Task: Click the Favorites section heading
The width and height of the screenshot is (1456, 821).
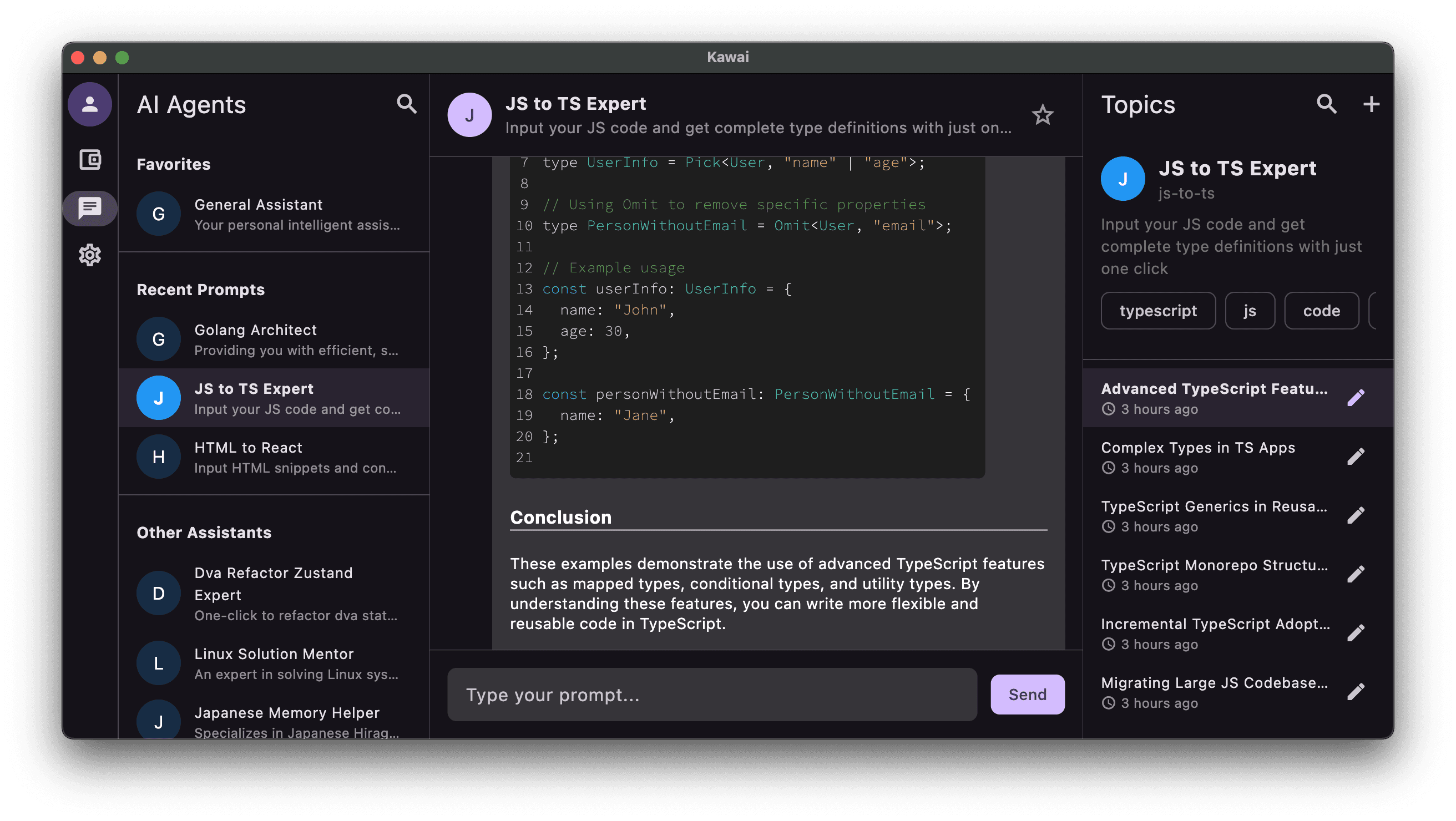Action: (x=174, y=164)
